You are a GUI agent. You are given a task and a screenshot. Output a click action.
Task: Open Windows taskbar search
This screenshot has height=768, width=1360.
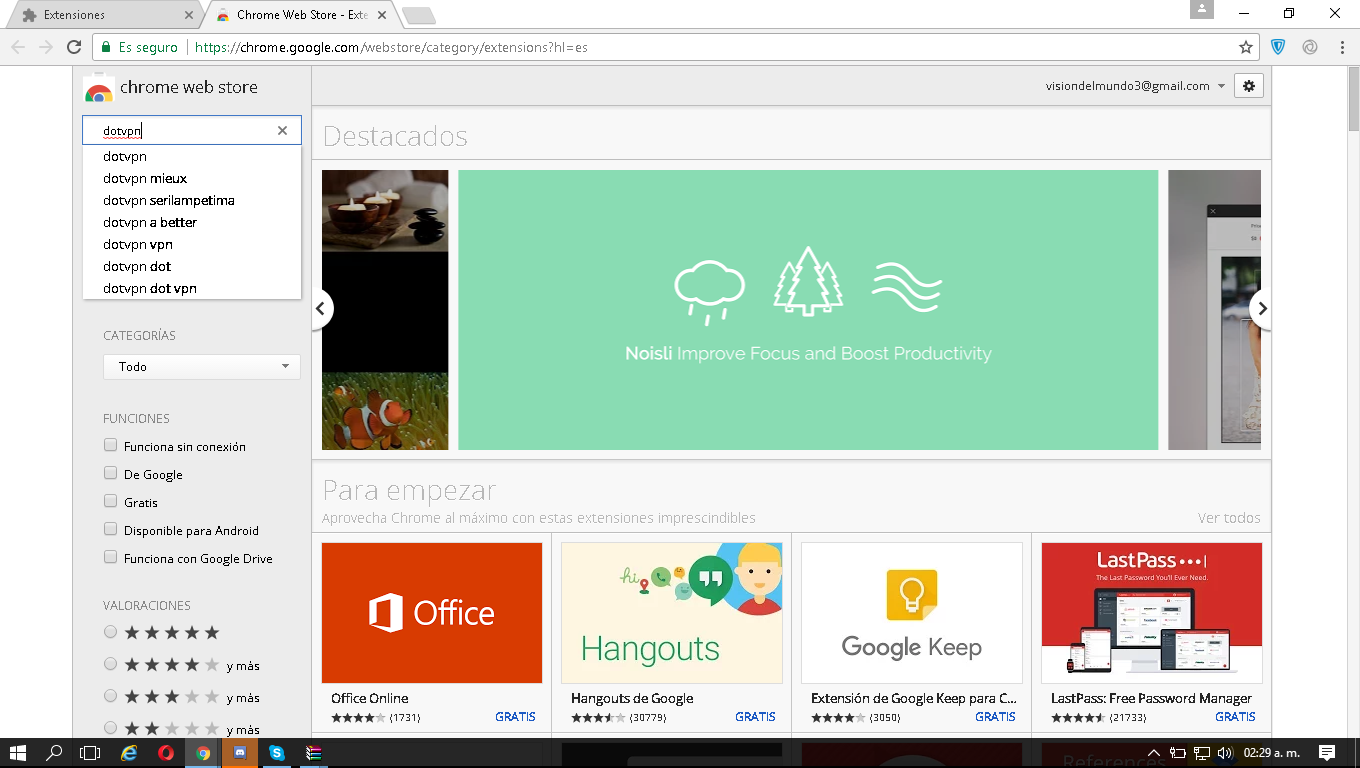tap(55, 753)
